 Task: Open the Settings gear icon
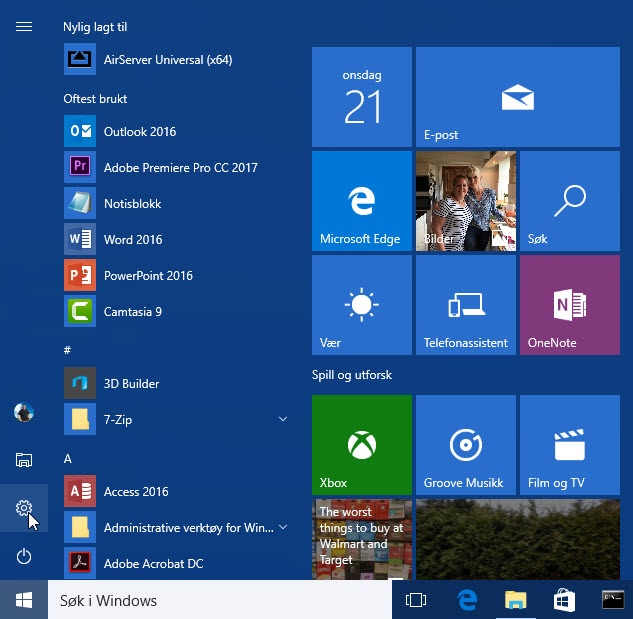tap(24, 509)
